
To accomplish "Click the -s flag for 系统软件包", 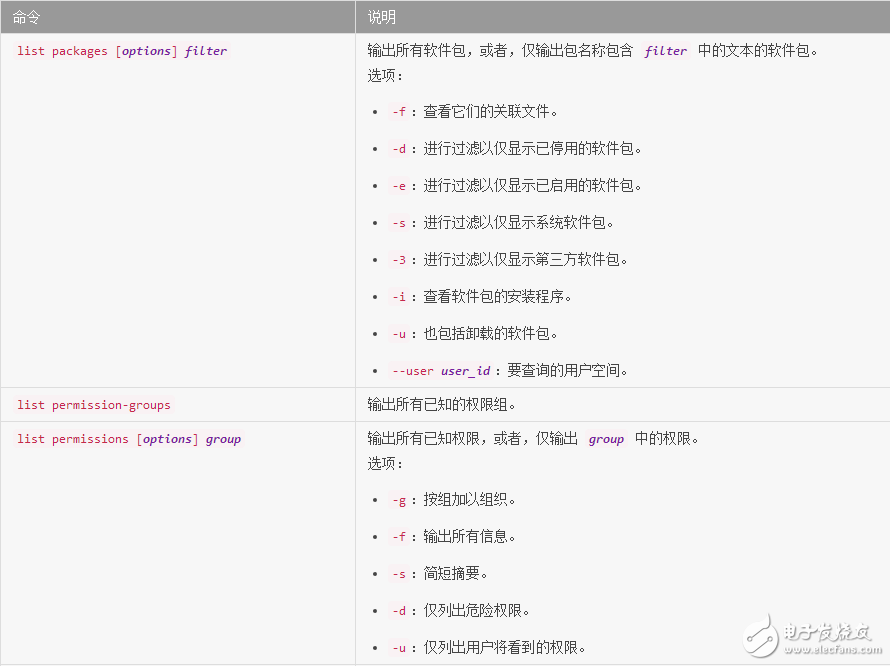I will [x=399, y=223].
